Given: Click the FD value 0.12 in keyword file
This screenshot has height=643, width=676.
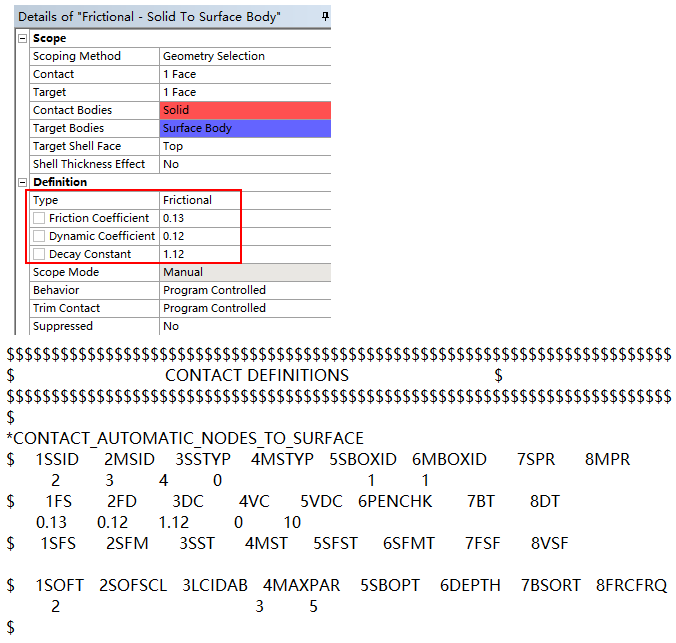Looking at the screenshot, I should pos(113,523).
